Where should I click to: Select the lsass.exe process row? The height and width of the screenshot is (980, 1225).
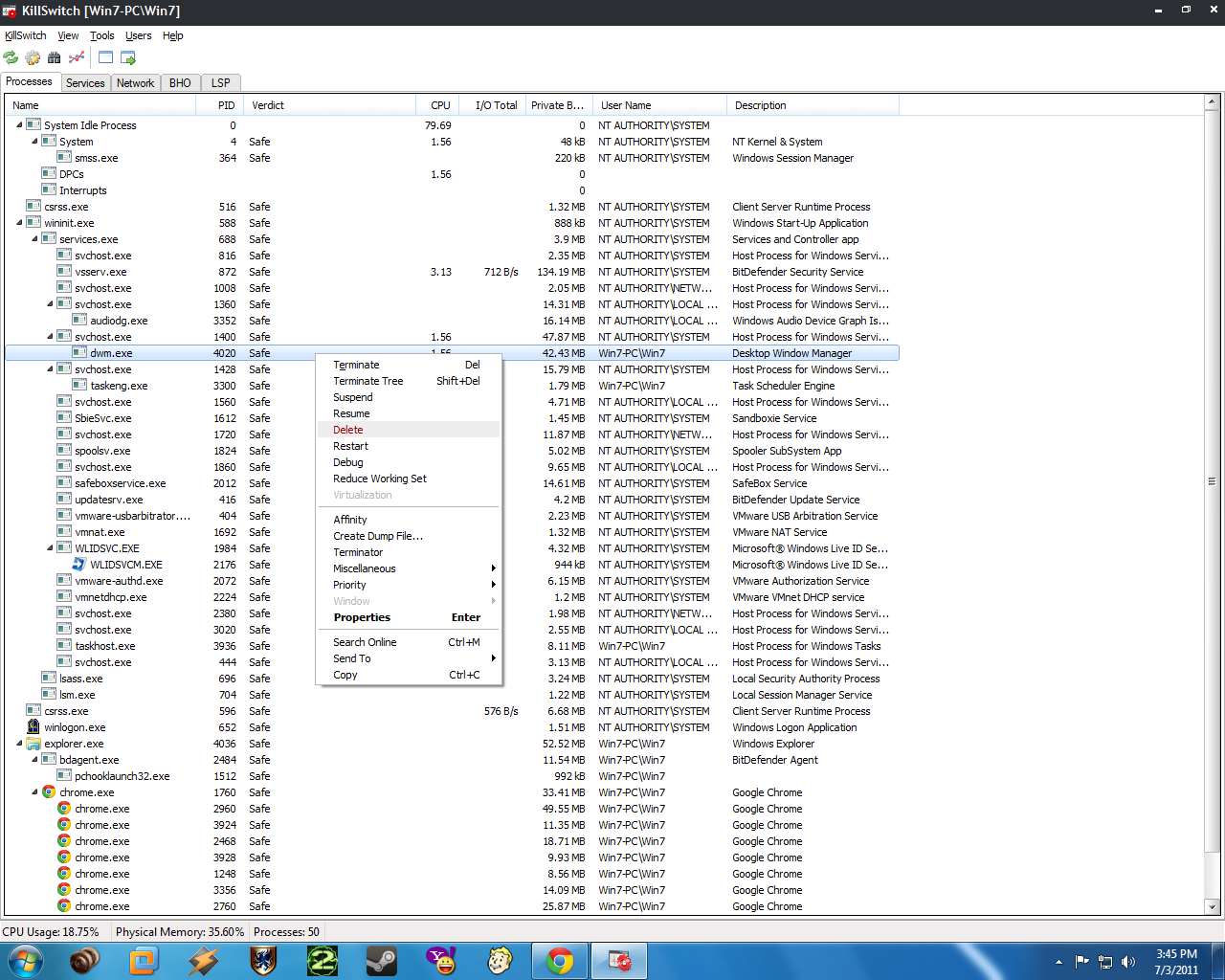pos(452,679)
